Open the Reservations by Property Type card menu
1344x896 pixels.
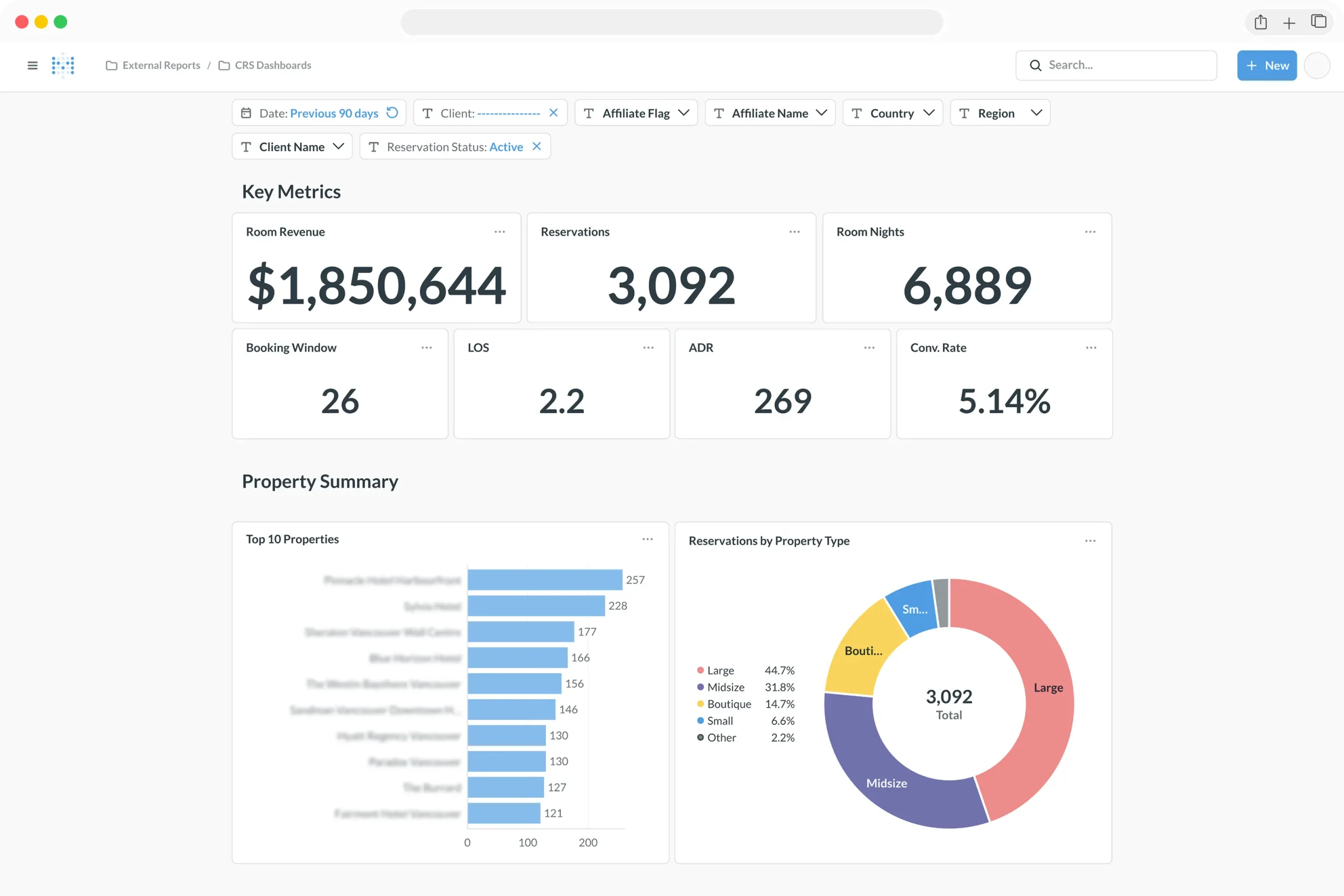tap(1089, 541)
